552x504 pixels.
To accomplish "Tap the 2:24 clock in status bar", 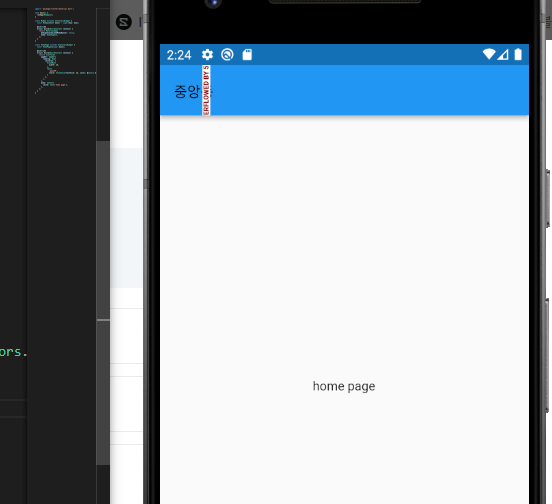I will coord(179,55).
